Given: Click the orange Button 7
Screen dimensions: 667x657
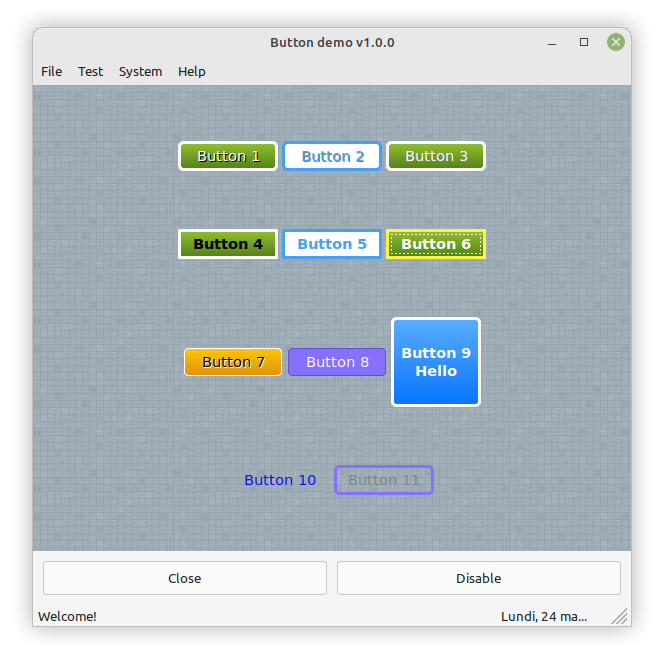Looking at the screenshot, I should pos(233,362).
